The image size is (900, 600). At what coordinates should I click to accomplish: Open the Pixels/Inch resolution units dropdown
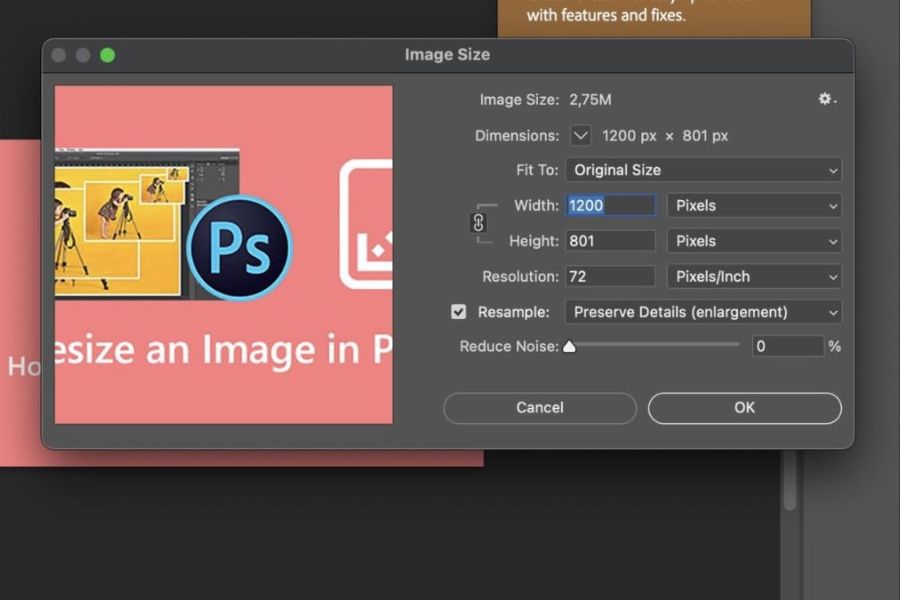pyautogui.click(x=754, y=276)
